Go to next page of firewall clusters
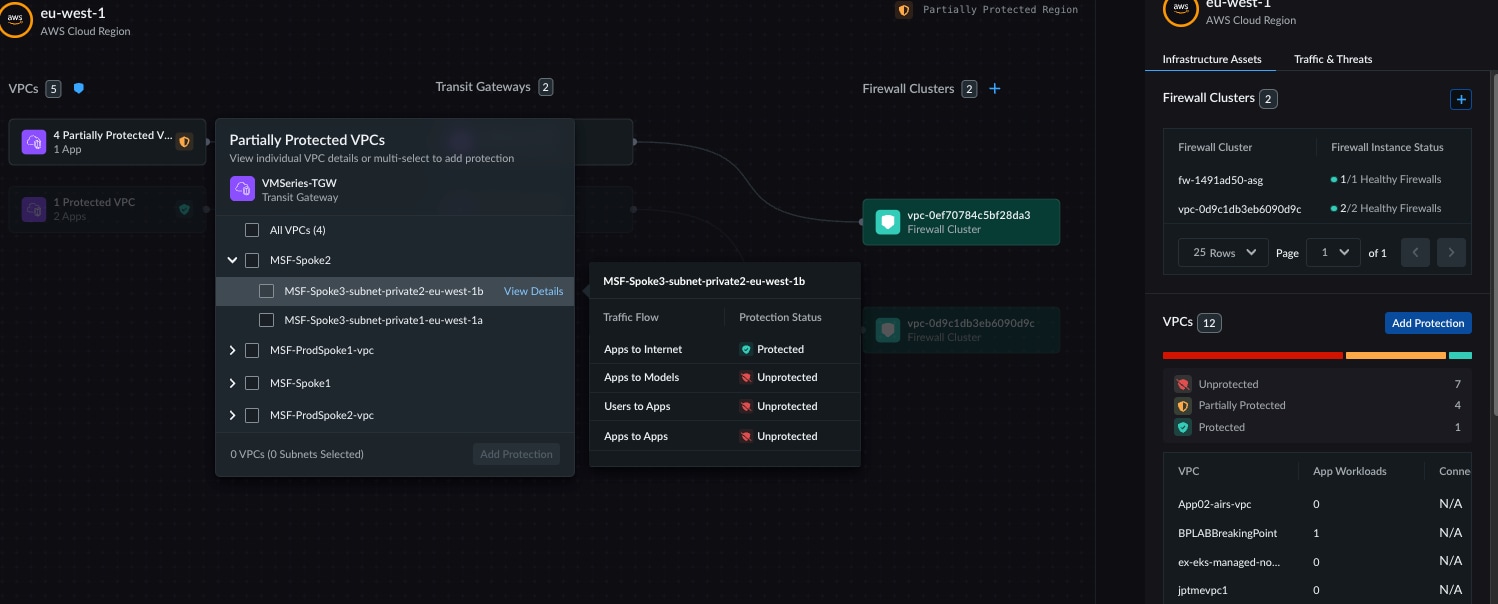 click(x=1451, y=253)
